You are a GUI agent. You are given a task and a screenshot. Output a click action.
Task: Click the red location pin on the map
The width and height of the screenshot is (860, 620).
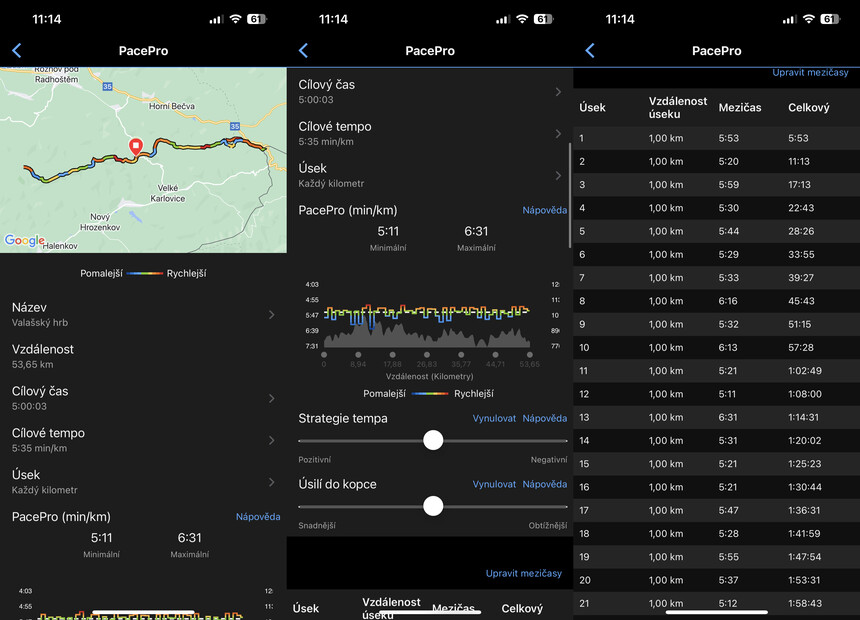134,147
